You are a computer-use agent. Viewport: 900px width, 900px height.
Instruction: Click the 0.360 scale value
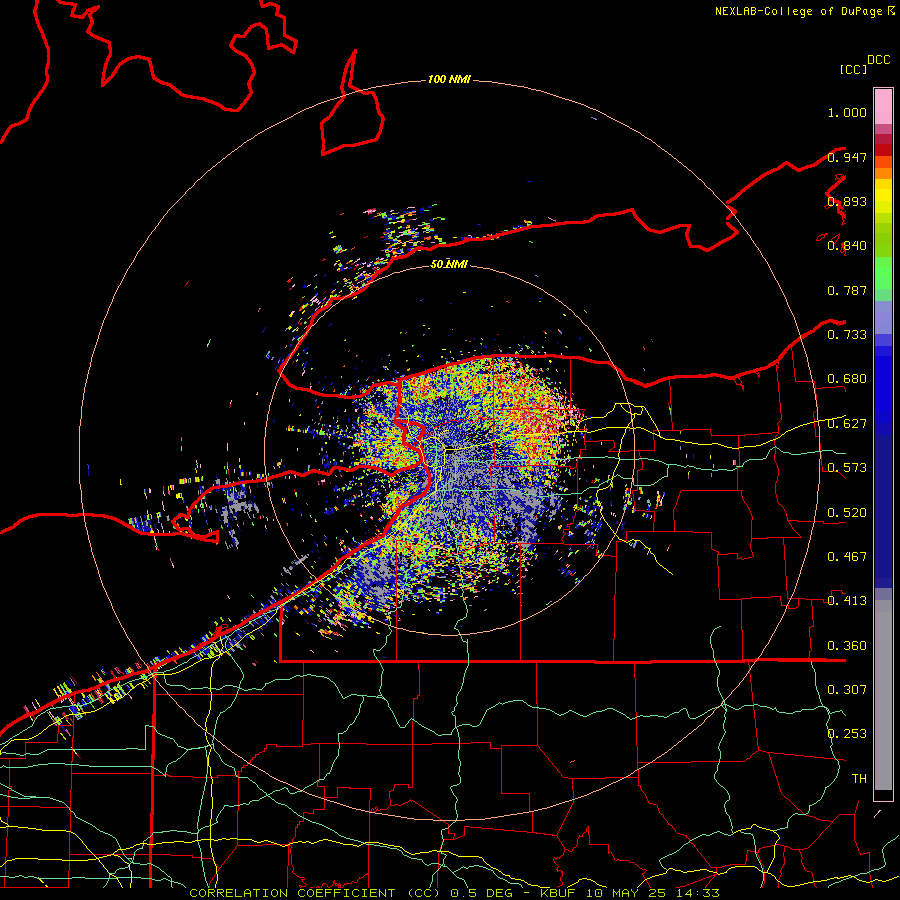click(847, 645)
